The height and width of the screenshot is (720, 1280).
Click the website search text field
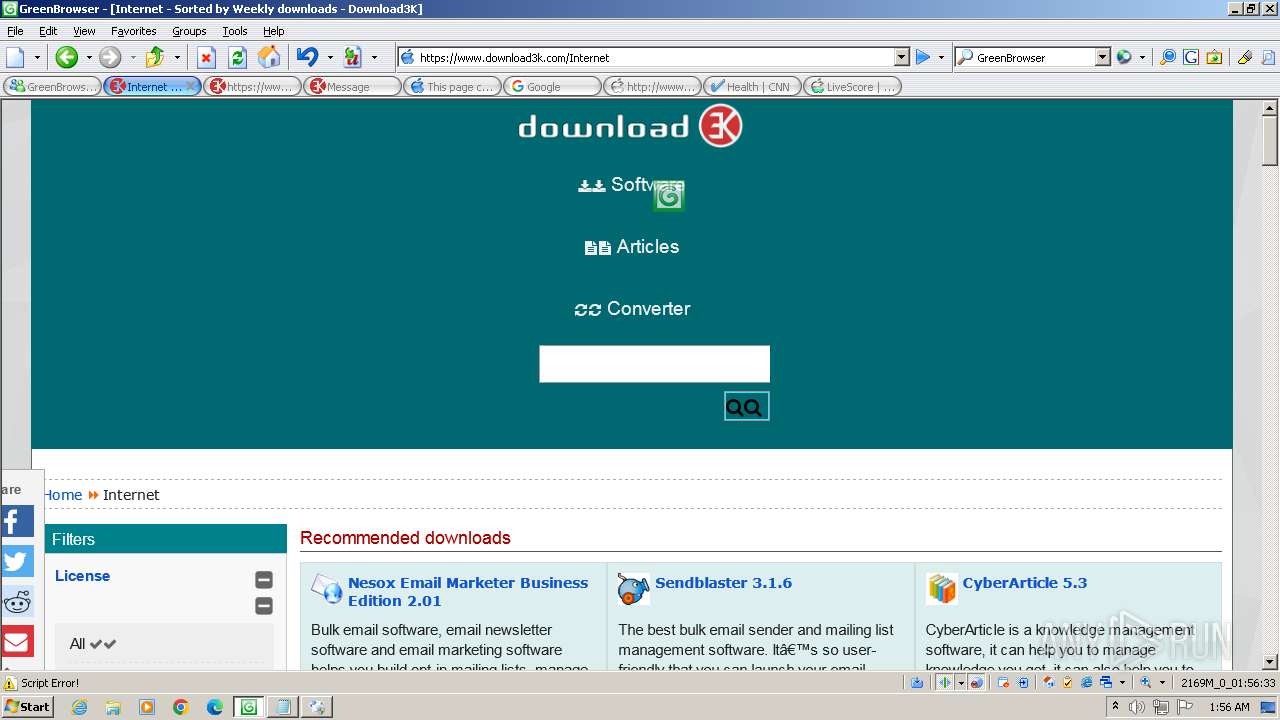coord(655,364)
